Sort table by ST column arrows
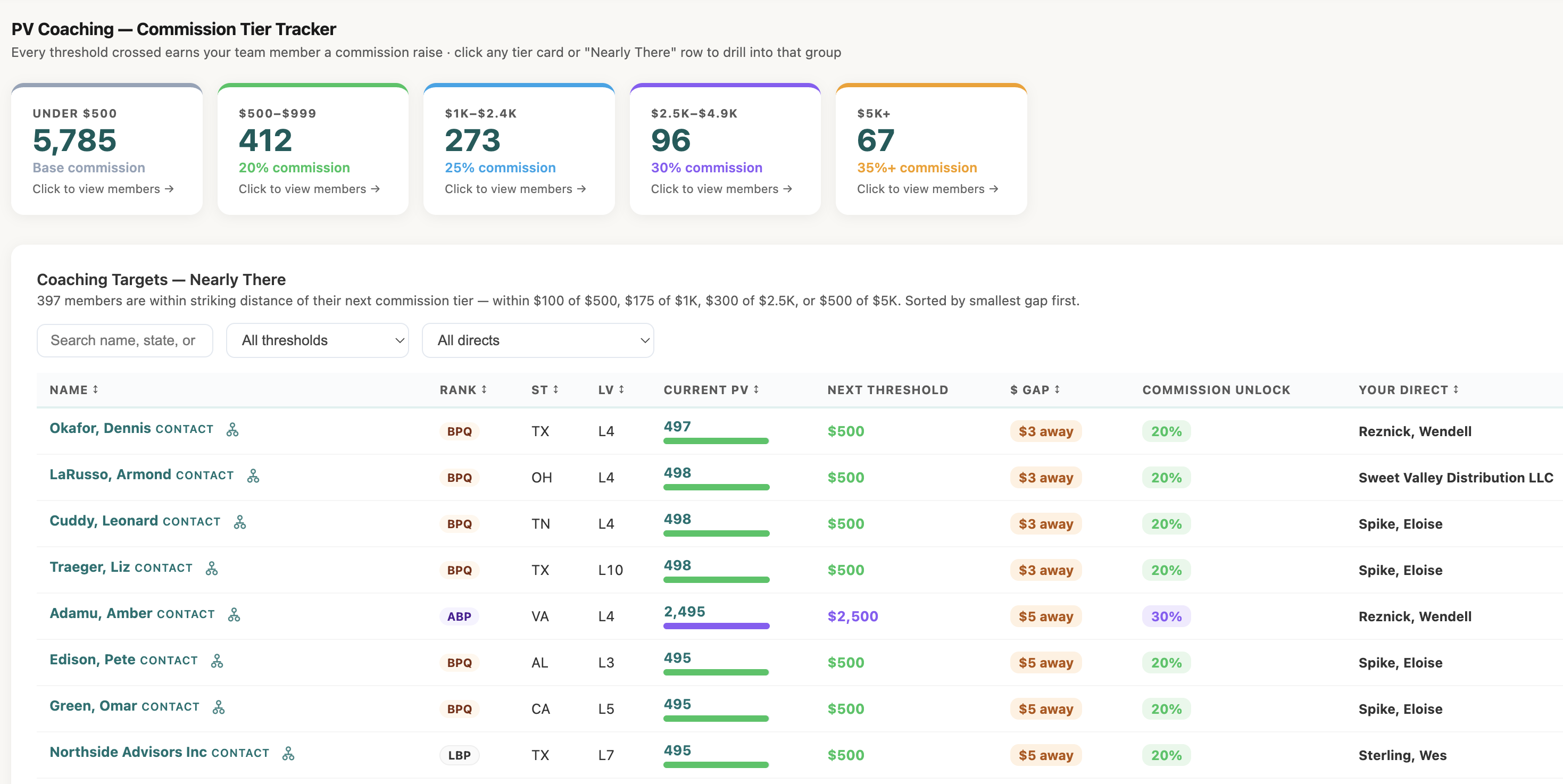This screenshot has width=1563, height=784. tap(556, 389)
